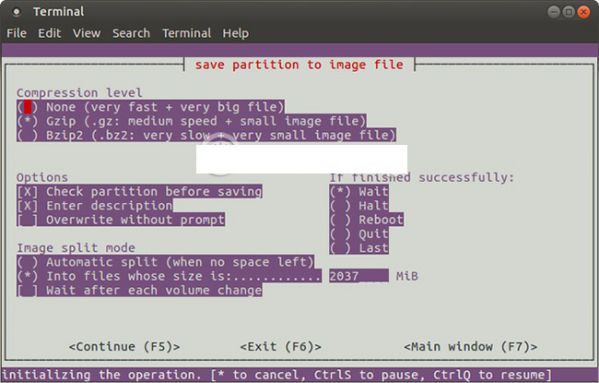Choose Last when finished successfully
Screen dimensions: 599x383
(359, 248)
